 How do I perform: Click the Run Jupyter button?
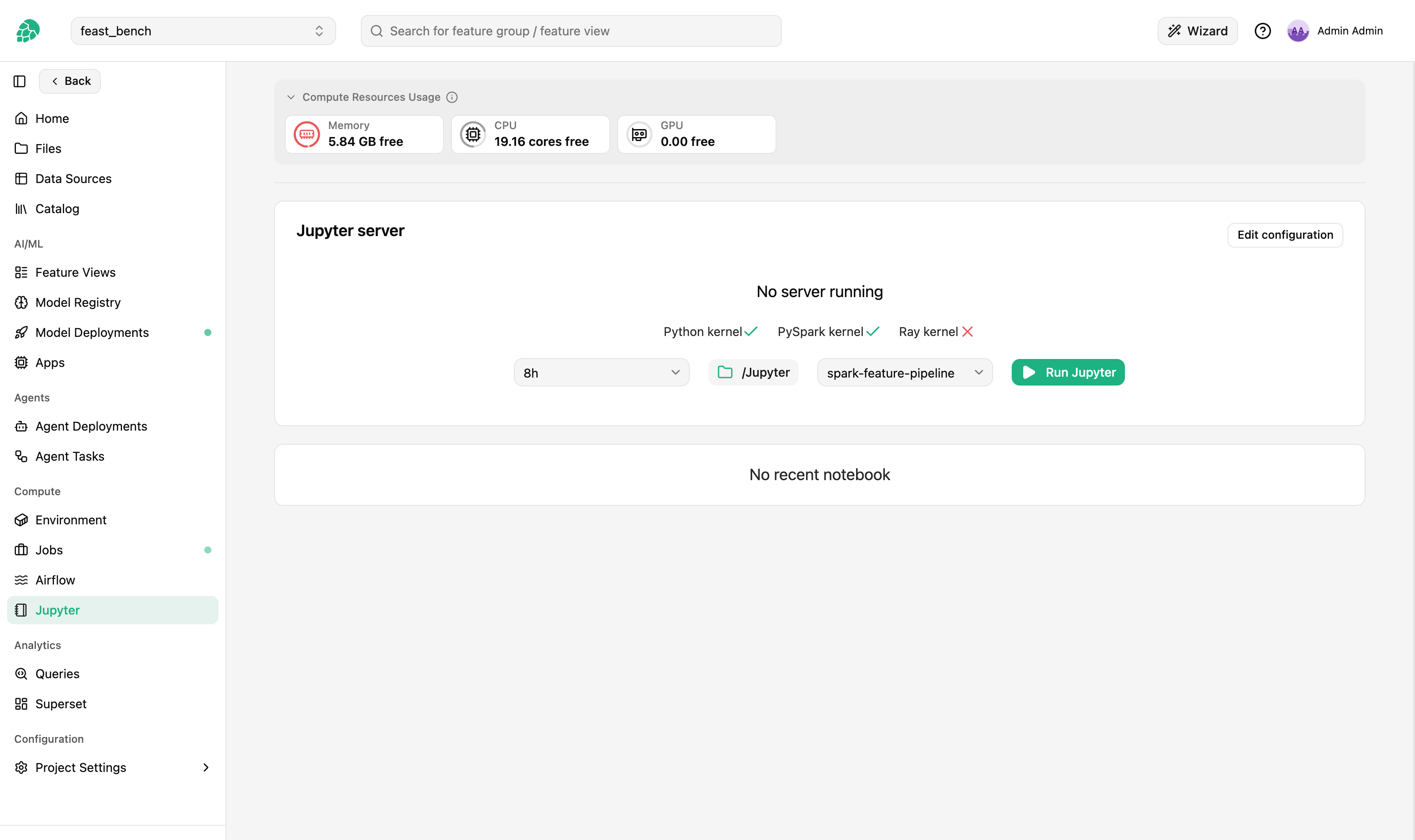1067,372
